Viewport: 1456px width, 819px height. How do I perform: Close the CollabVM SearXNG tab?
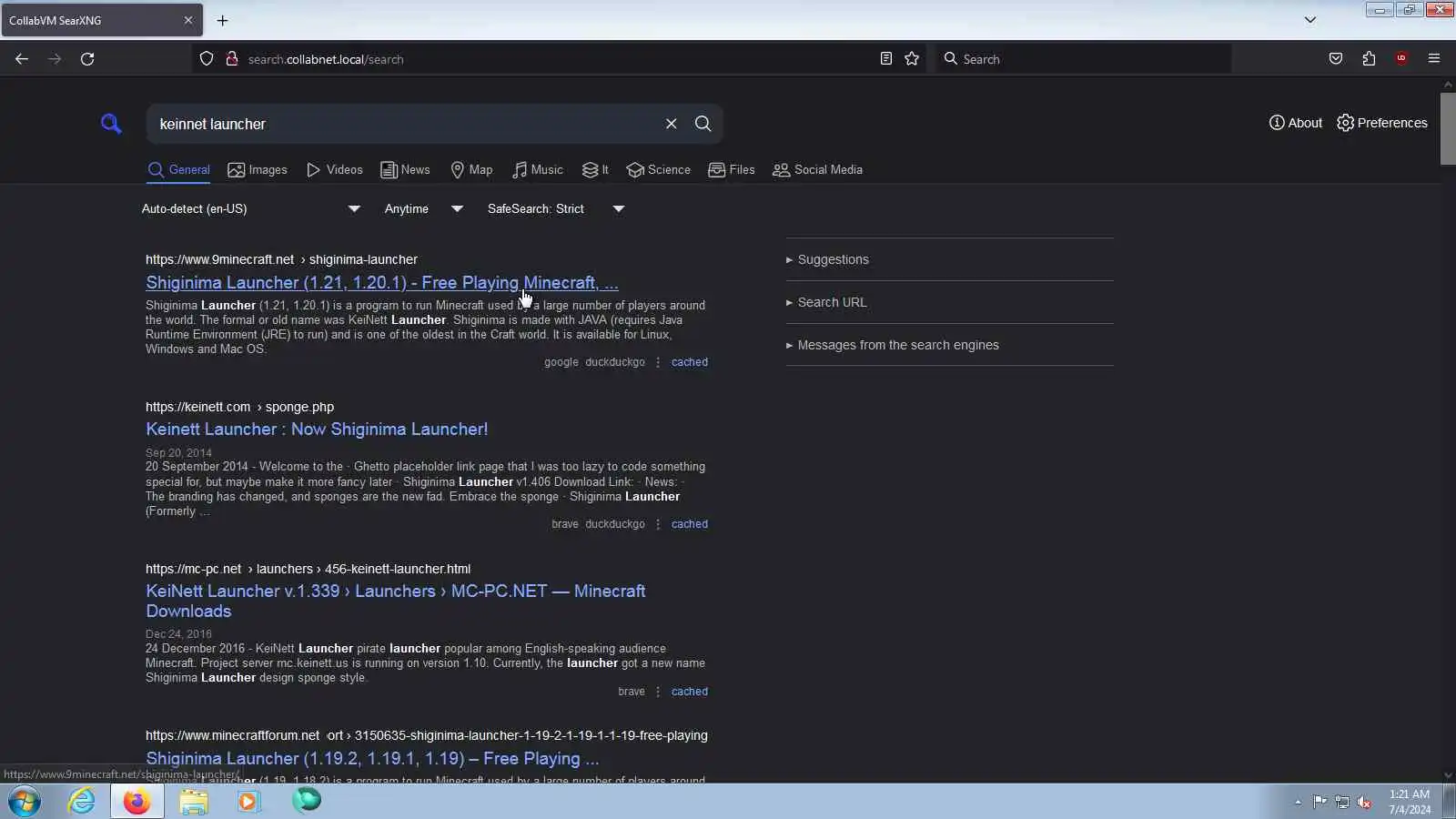[x=188, y=20]
